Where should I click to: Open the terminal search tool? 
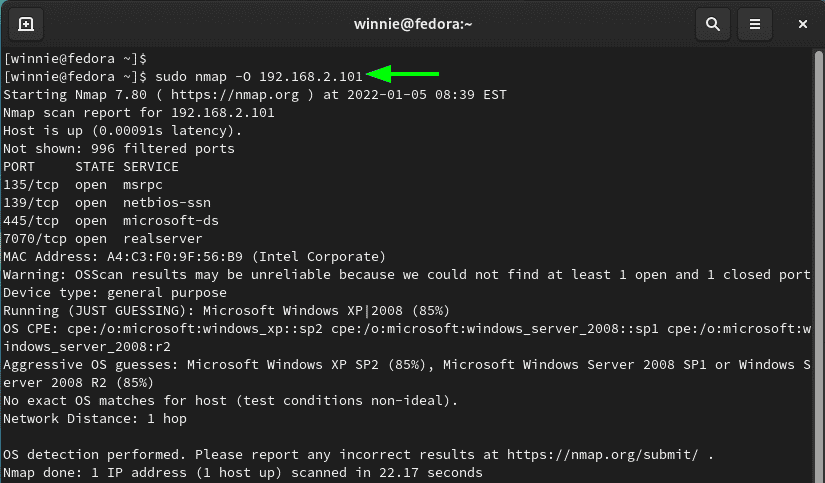[x=712, y=24]
